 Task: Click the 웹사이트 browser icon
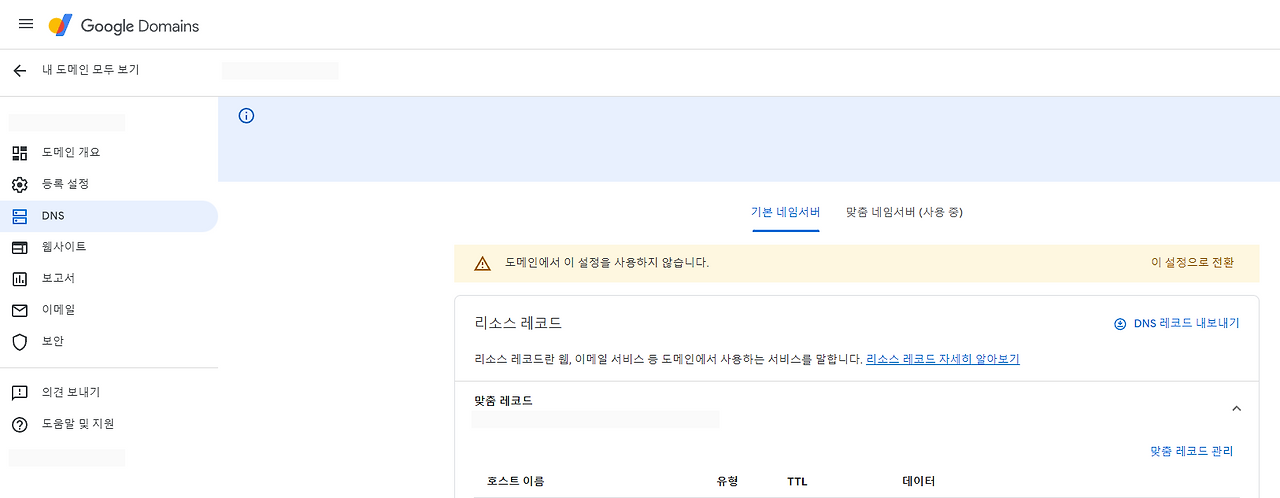tap(20, 247)
